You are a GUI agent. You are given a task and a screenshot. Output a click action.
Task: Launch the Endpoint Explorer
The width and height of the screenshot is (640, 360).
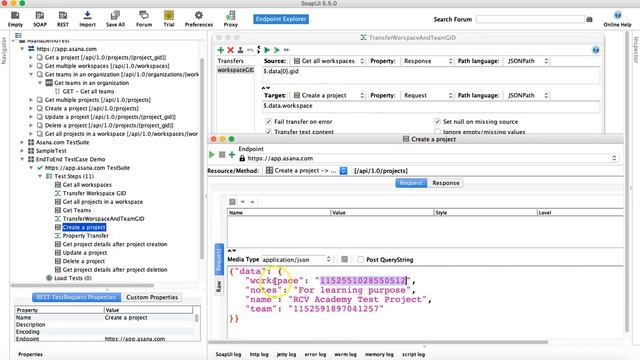(x=281, y=19)
